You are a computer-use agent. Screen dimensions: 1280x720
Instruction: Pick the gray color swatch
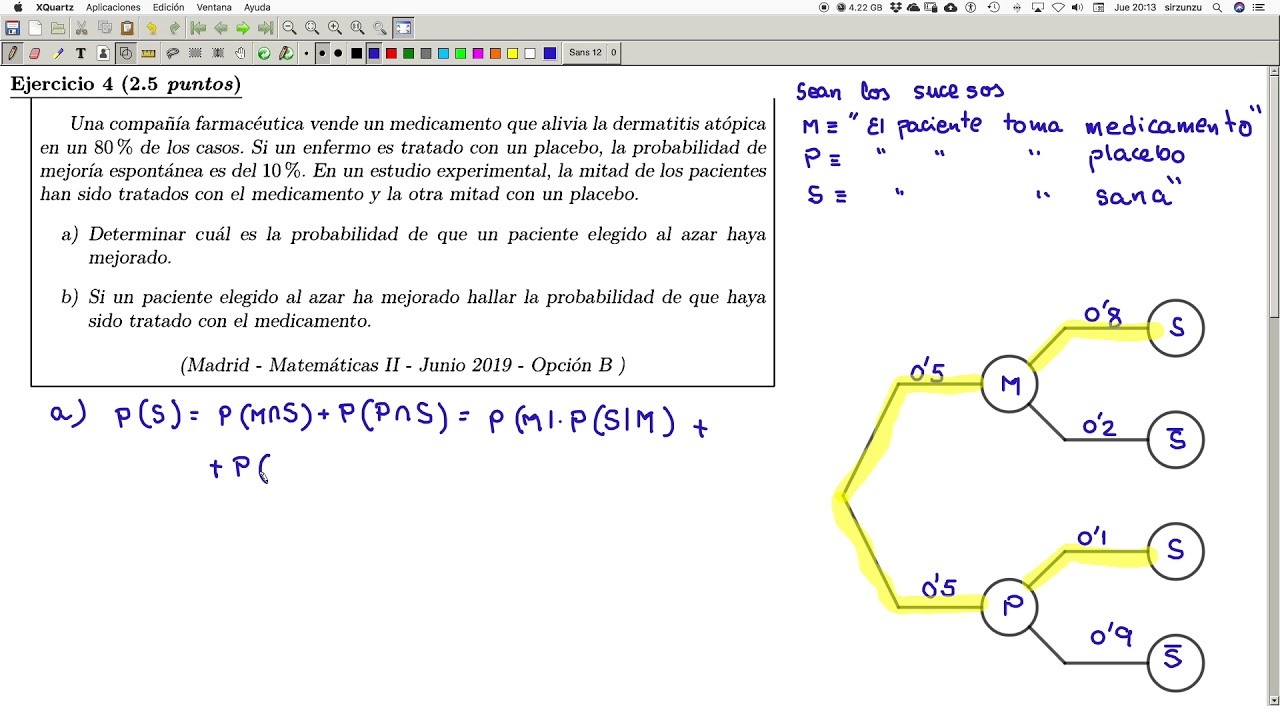[426, 53]
